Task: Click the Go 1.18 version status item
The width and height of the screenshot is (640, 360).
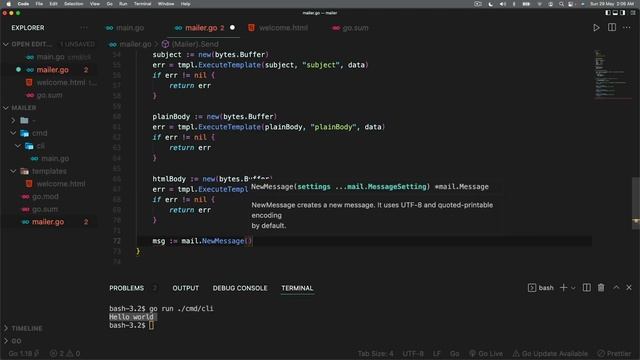Action: (24, 353)
